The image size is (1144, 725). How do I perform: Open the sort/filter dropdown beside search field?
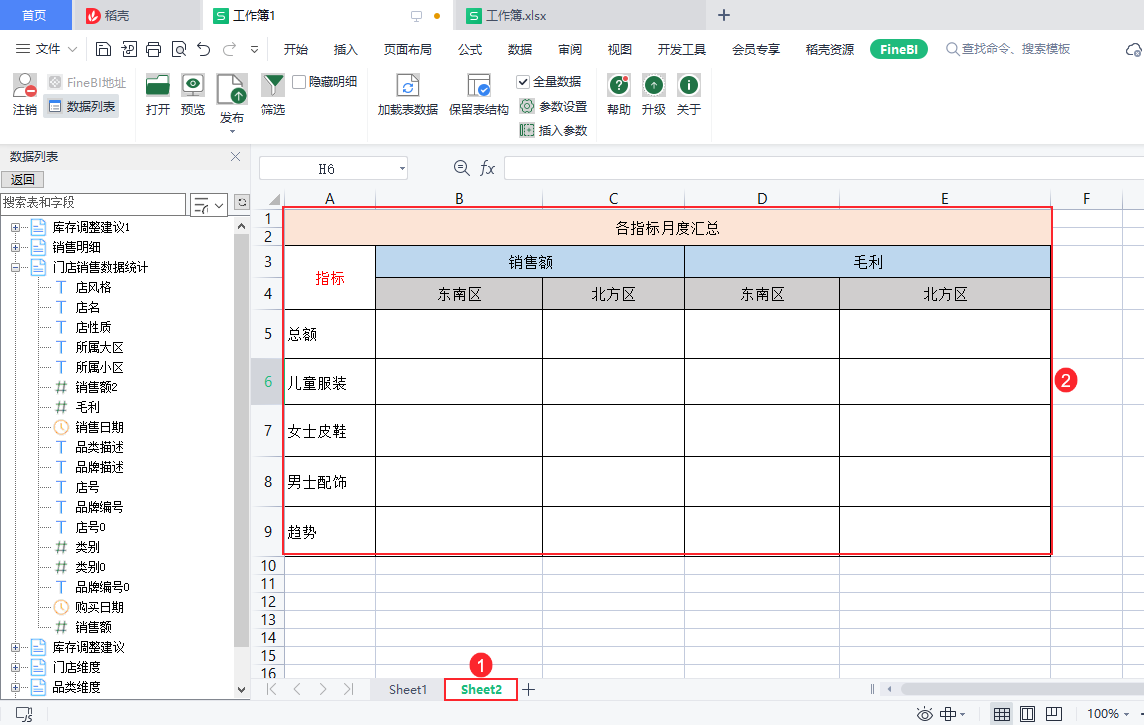pos(209,205)
